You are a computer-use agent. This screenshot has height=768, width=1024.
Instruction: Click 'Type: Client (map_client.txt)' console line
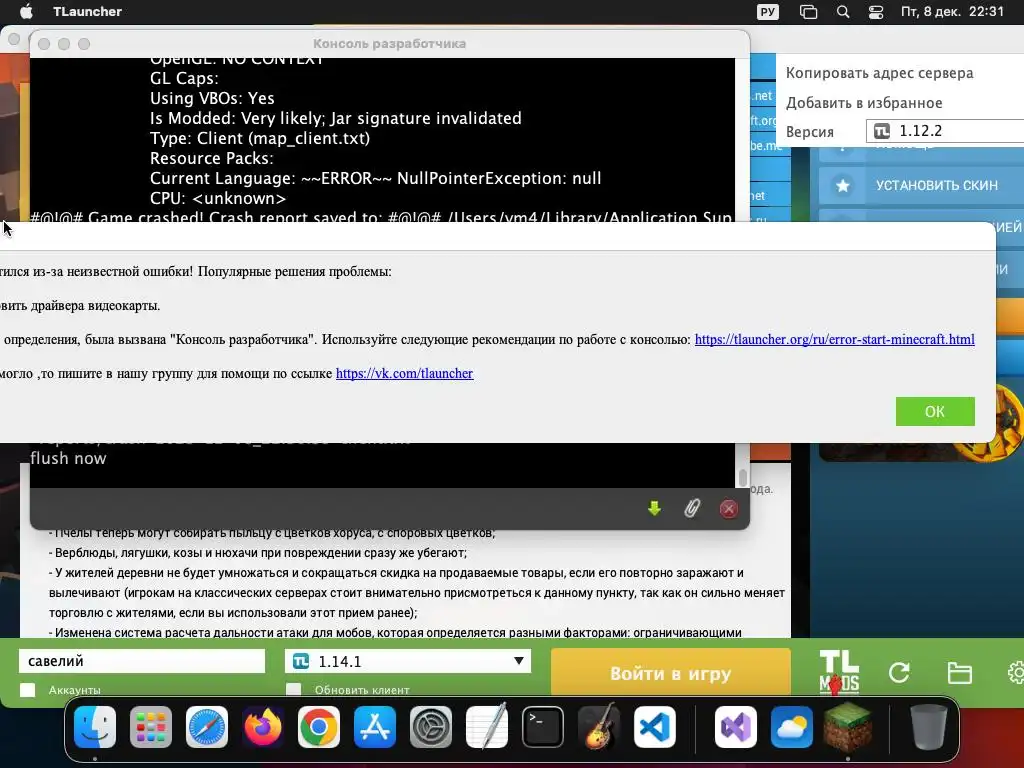260,138
